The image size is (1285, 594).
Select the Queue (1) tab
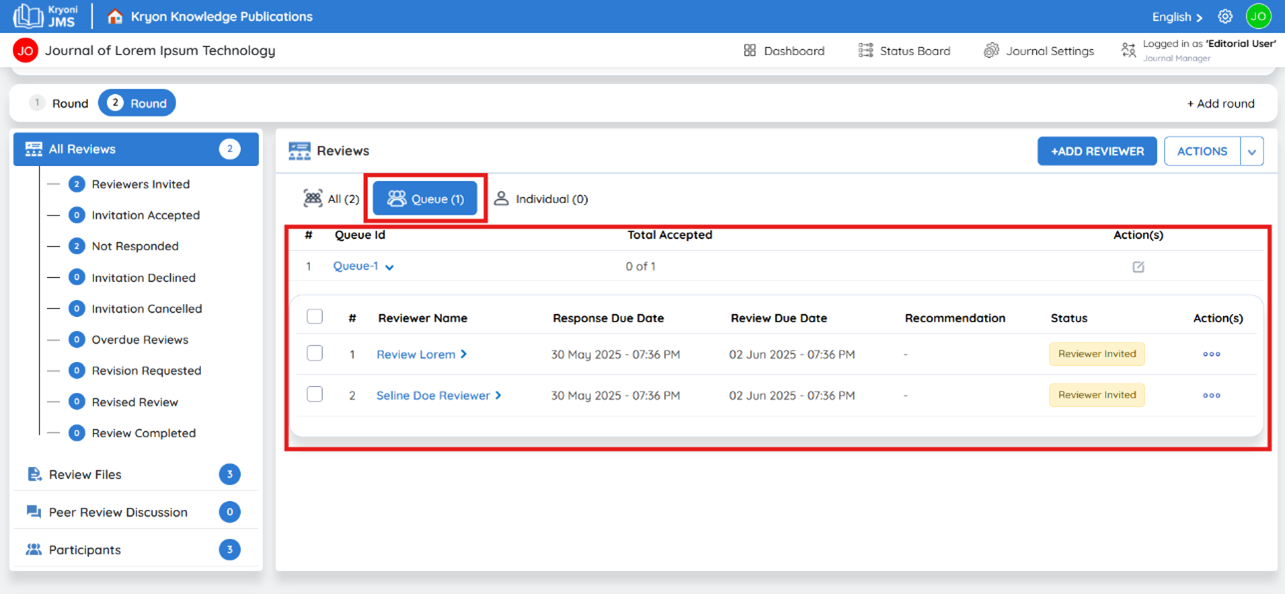coord(425,199)
